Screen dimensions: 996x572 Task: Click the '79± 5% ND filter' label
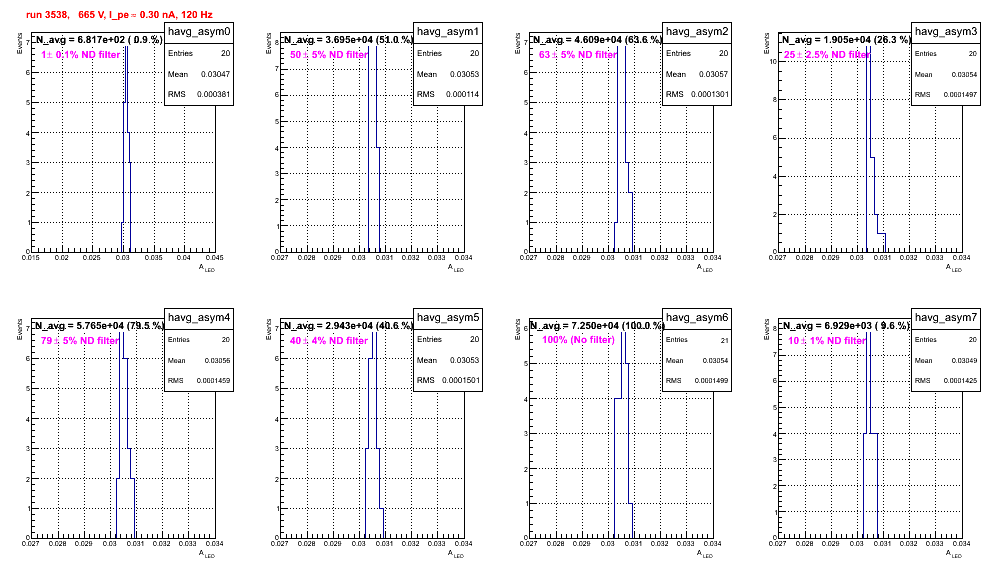(80, 341)
